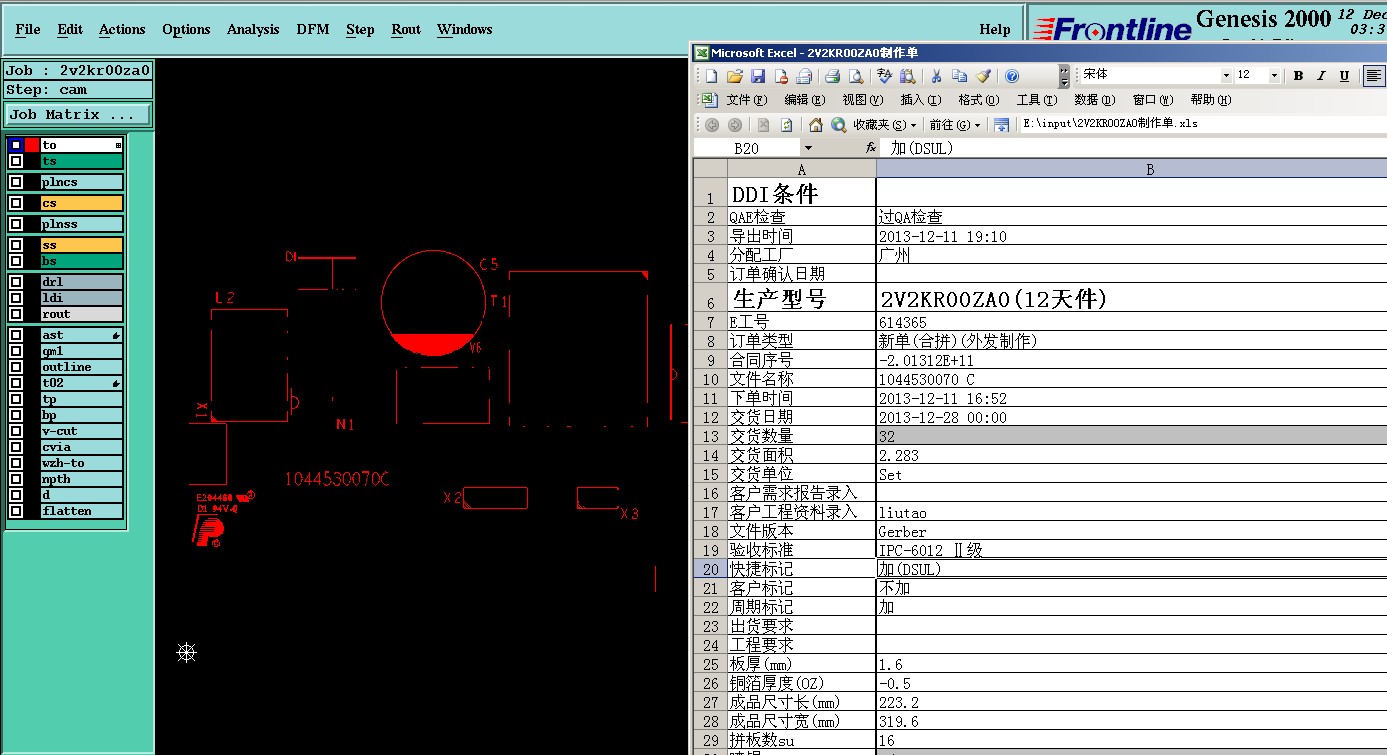The width and height of the screenshot is (1387, 755).
Task: Click the align left icon
Action: point(1375,76)
